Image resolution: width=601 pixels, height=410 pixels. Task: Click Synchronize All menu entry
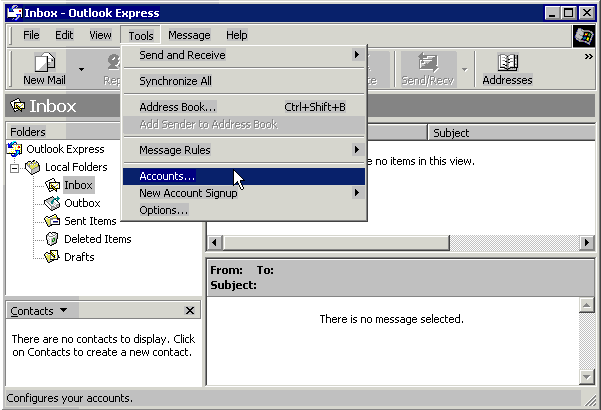[x=175, y=81]
